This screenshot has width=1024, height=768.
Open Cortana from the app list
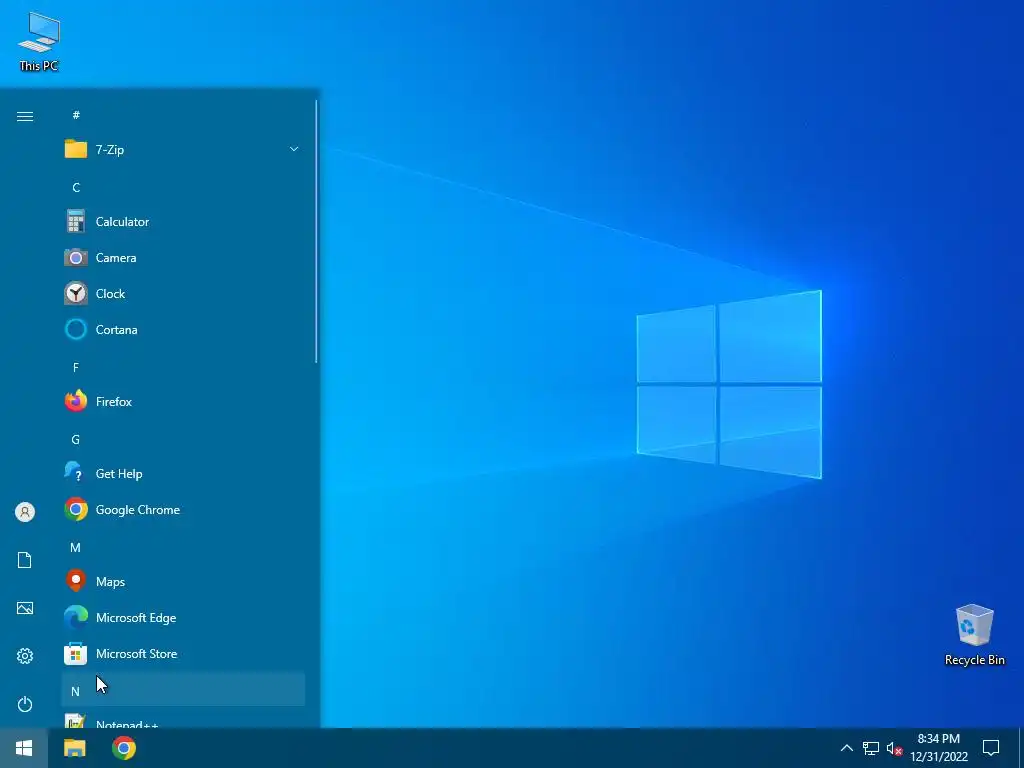[x=183, y=330]
